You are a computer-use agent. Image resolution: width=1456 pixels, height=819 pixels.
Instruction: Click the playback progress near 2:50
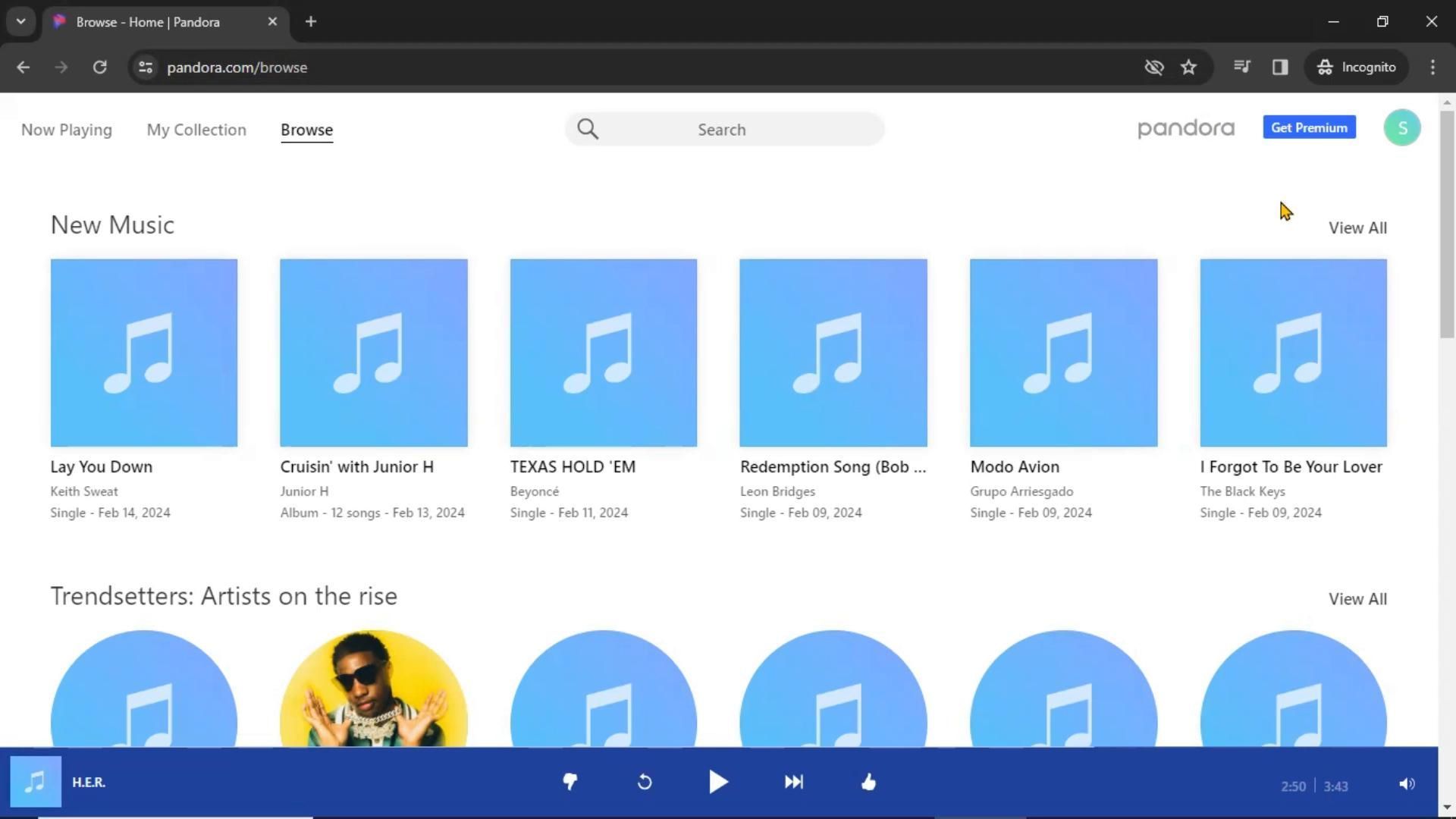coord(1292,786)
